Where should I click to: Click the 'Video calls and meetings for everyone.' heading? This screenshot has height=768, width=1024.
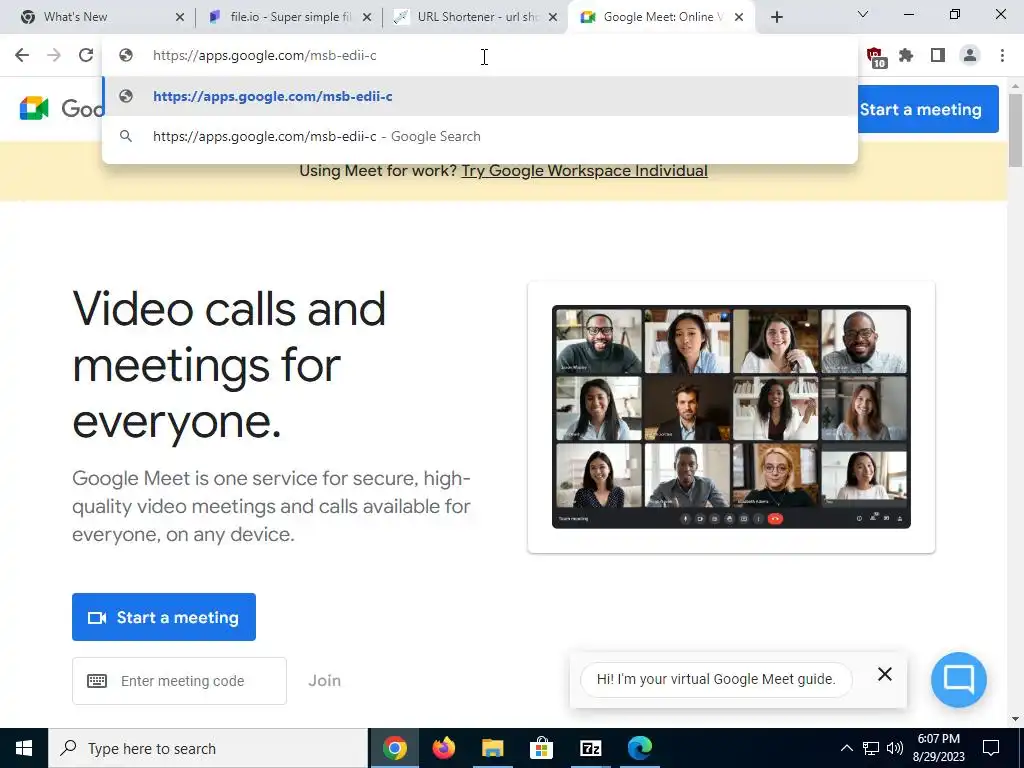(x=229, y=364)
